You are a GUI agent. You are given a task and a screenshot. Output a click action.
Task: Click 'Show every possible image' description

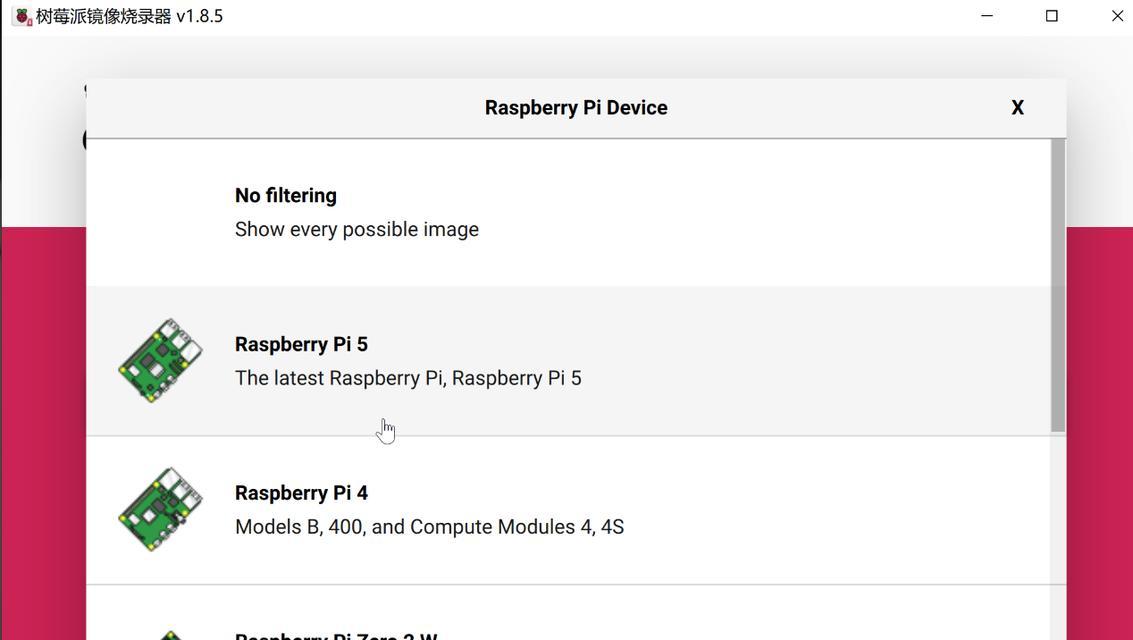(x=357, y=230)
